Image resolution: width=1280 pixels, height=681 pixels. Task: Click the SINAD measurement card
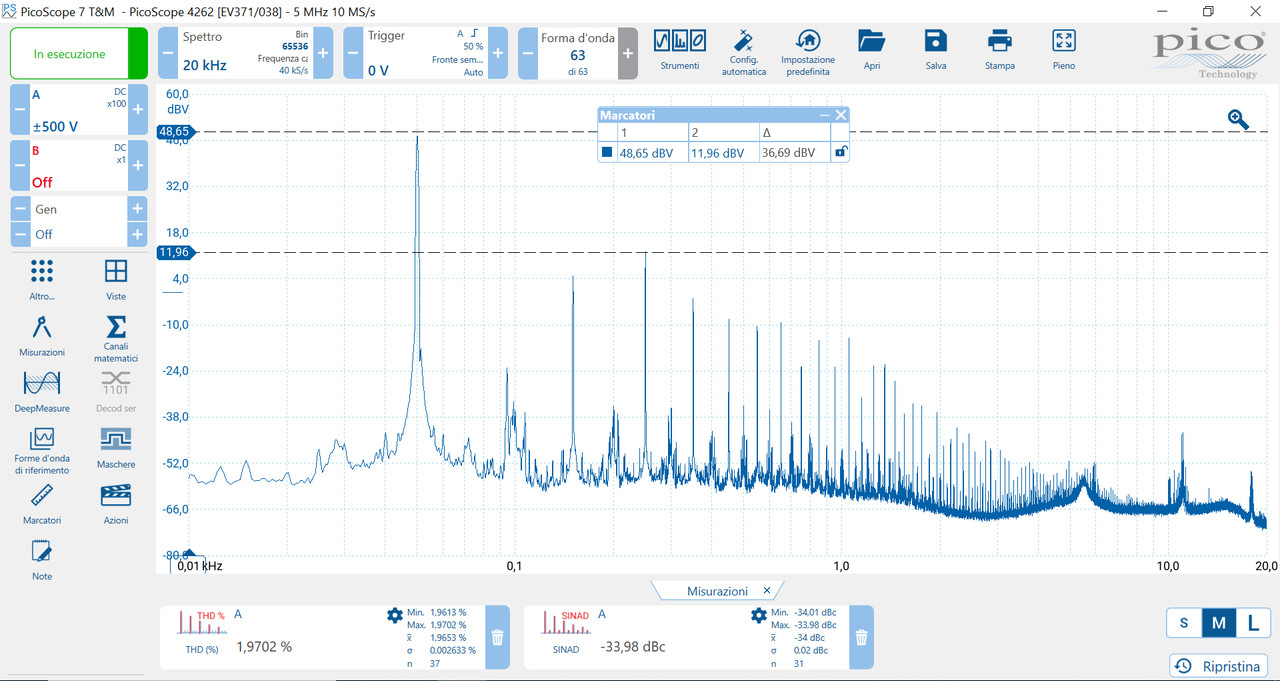click(x=699, y=637)
